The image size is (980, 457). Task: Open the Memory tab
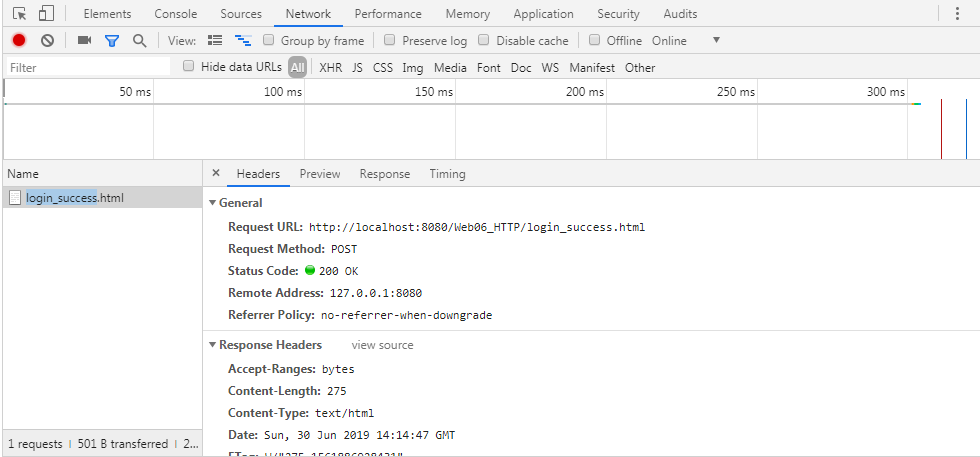pos(468,14)
